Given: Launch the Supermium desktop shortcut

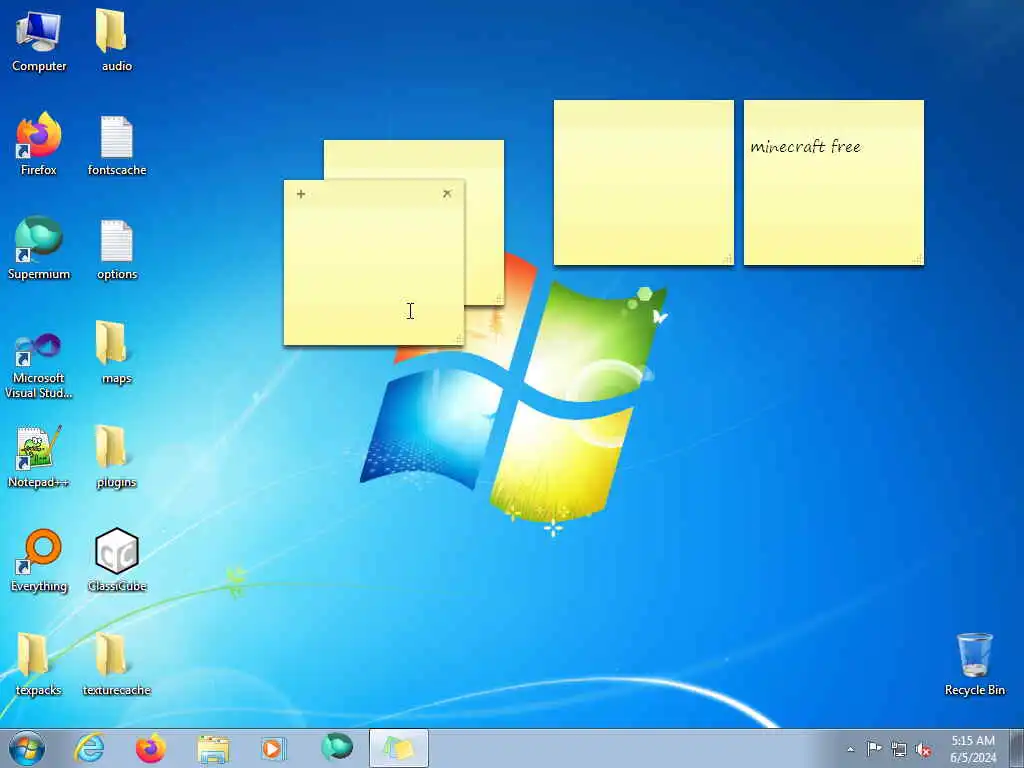Looking at the screenshot, I should click(39, 248).
